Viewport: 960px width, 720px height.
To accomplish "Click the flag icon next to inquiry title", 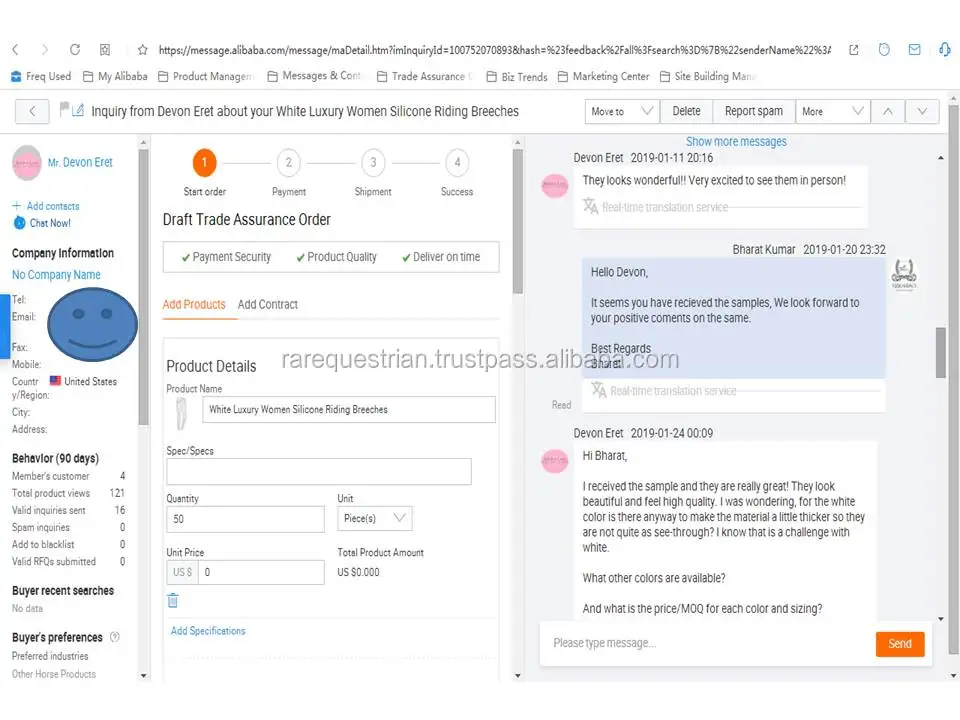I will tap(66, 111).
